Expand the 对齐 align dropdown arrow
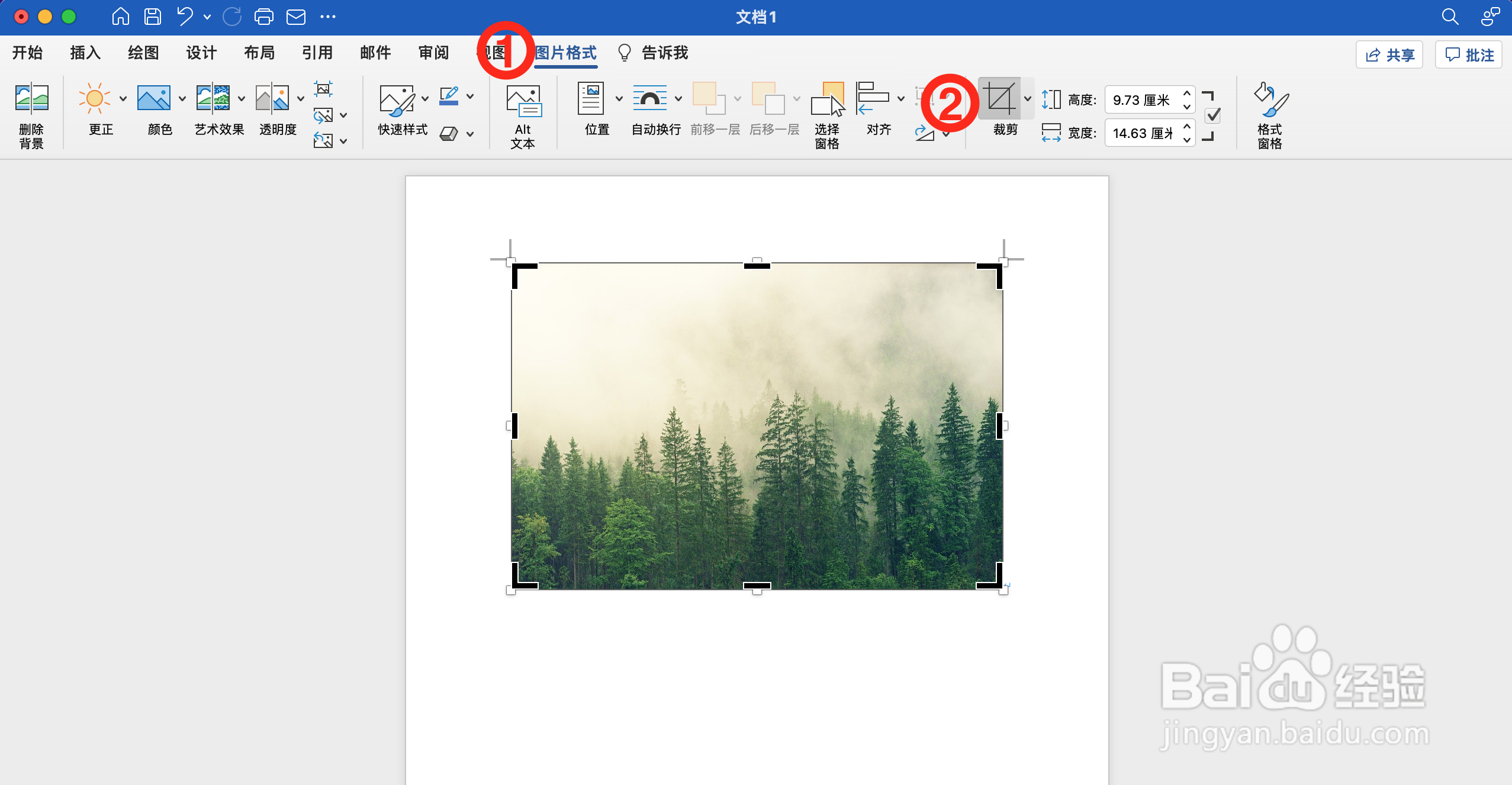 [901, 98]
